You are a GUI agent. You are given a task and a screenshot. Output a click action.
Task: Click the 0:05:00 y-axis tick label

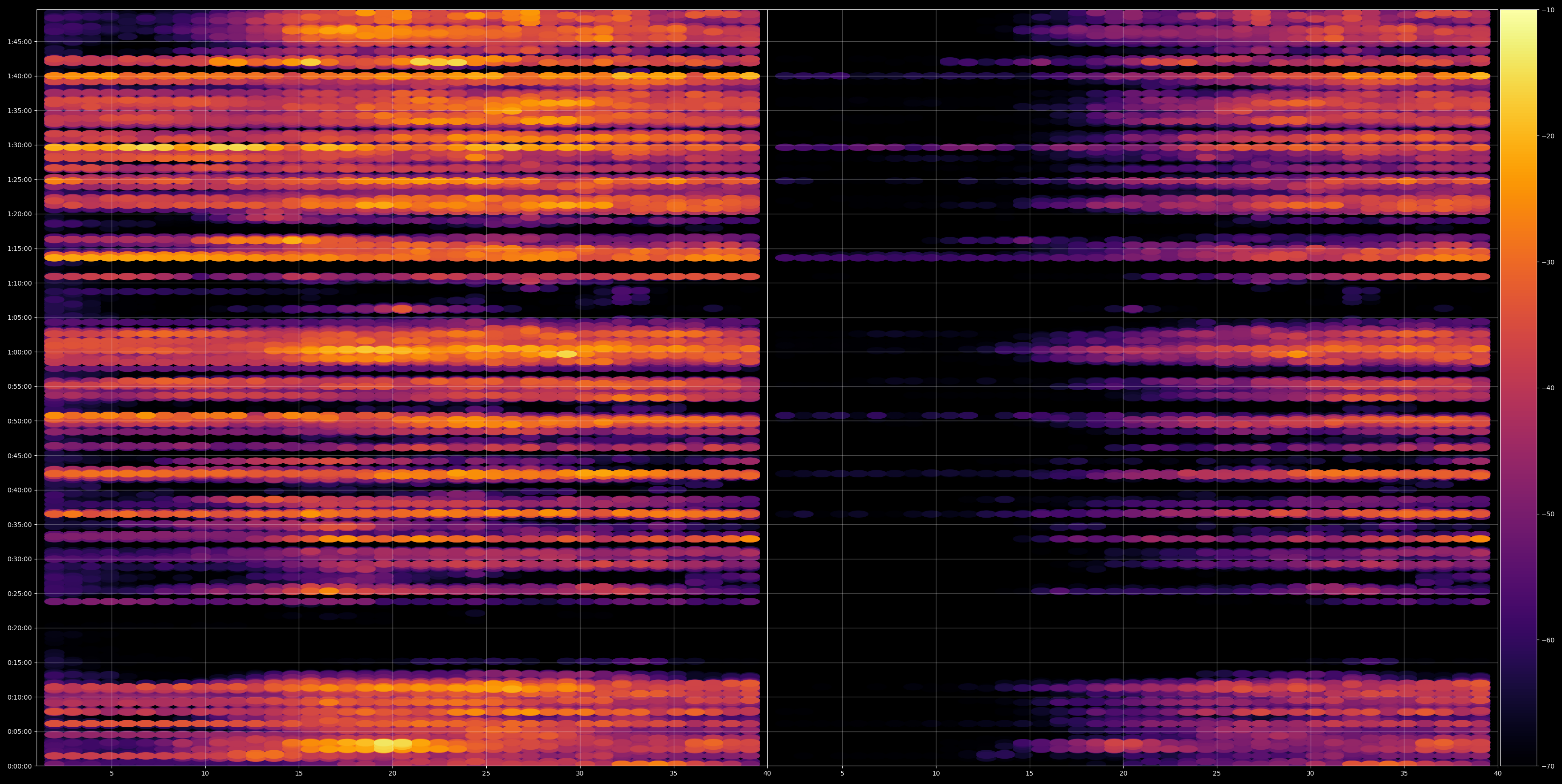point(19,731)
